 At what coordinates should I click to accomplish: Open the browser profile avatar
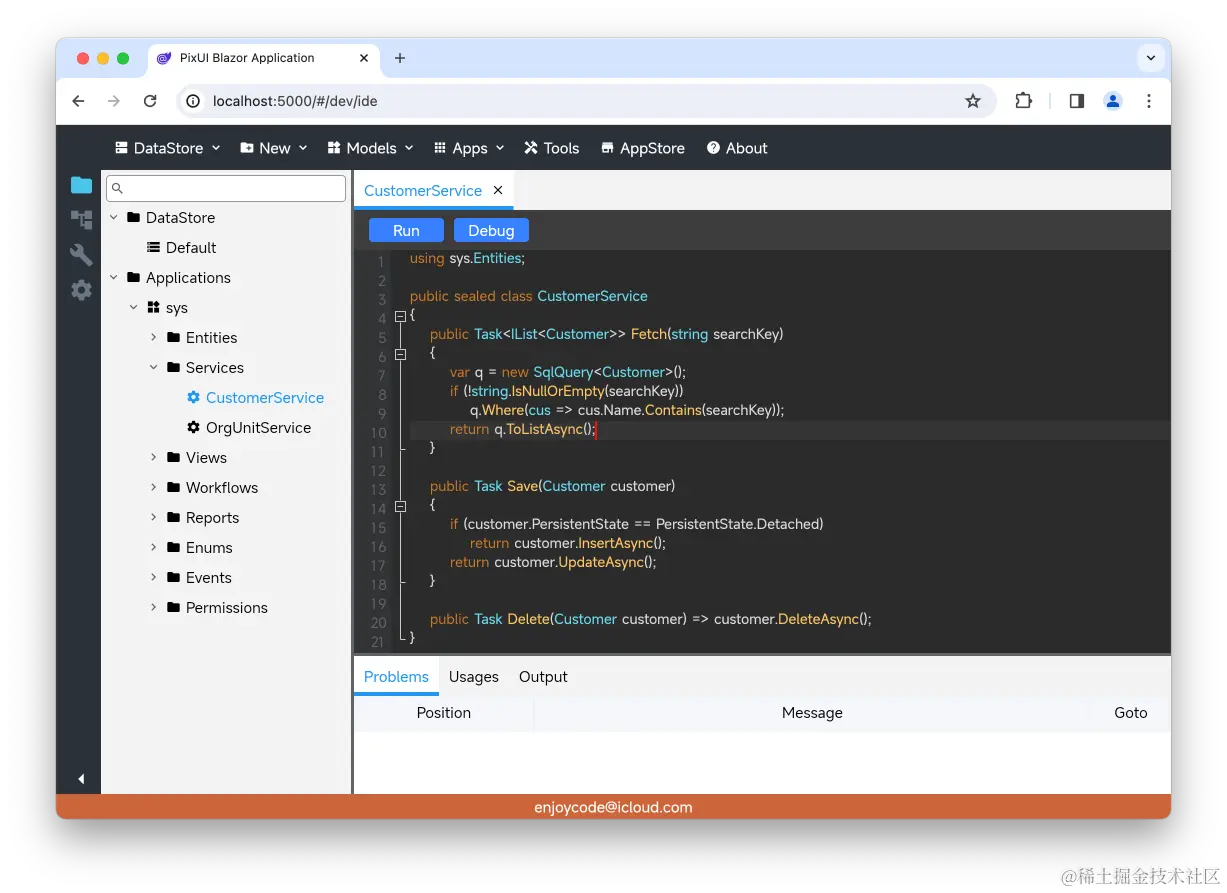1112,101
